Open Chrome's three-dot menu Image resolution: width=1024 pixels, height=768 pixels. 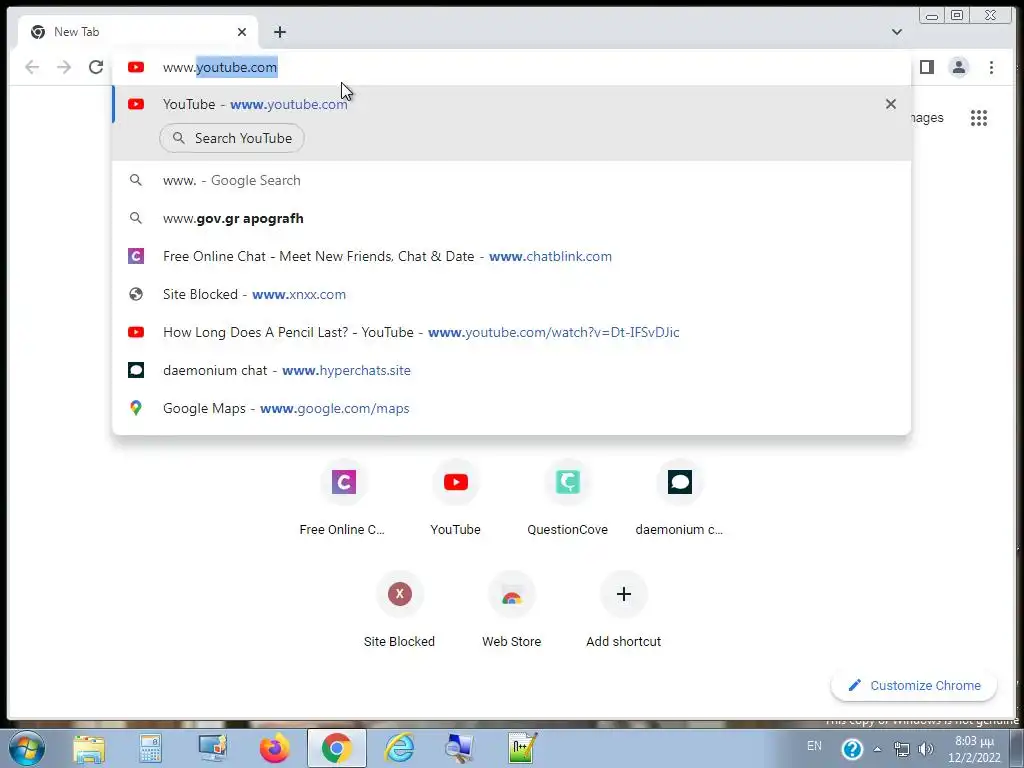(x=991, y=67)
